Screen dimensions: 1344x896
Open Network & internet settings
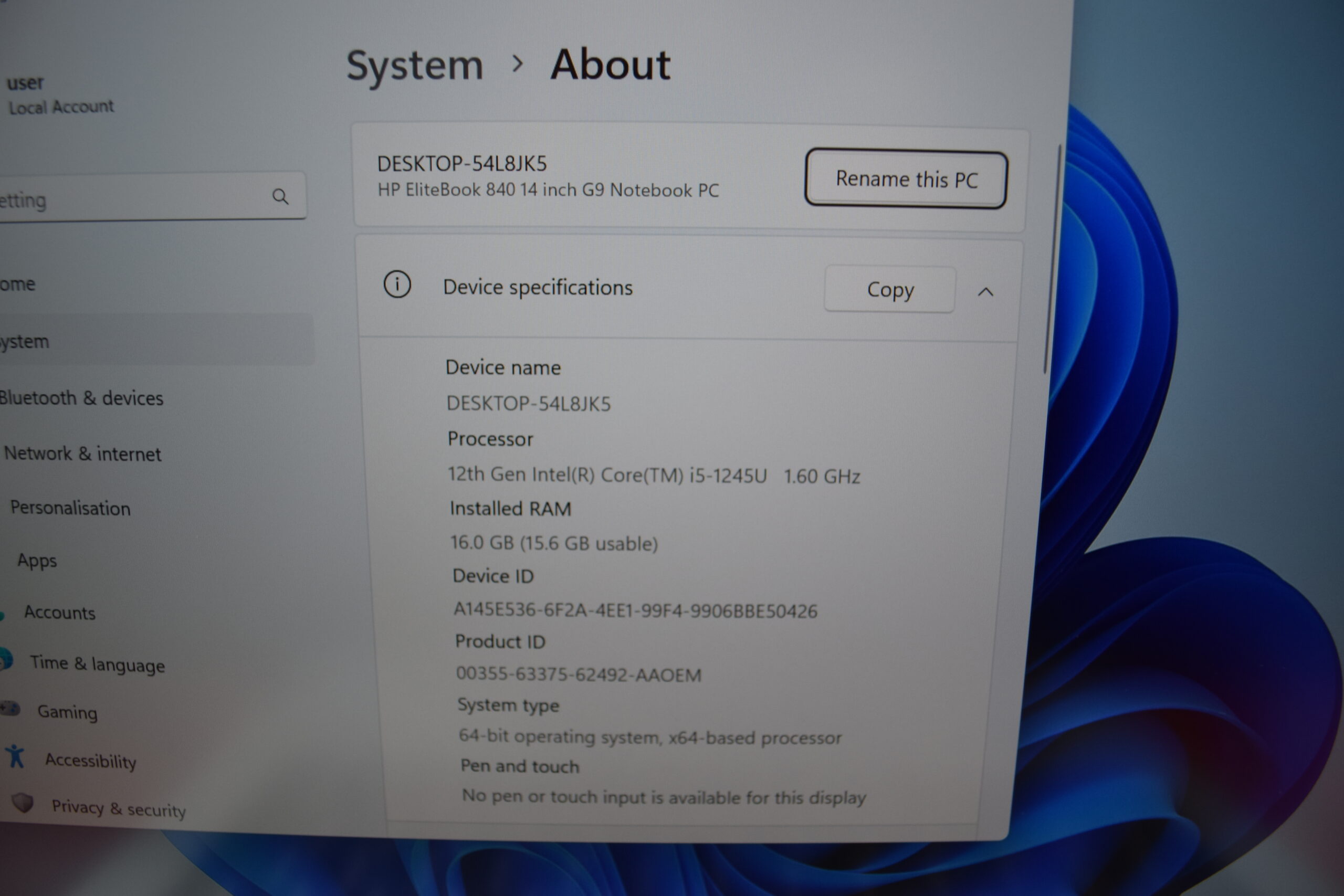pos(83,454)
